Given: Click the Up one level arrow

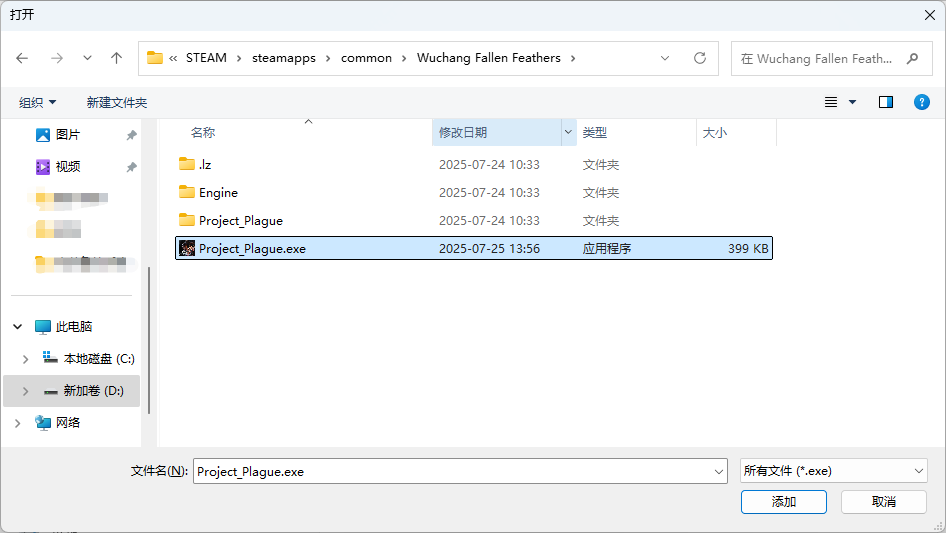Looking at the screenshot, I should 116,58.
